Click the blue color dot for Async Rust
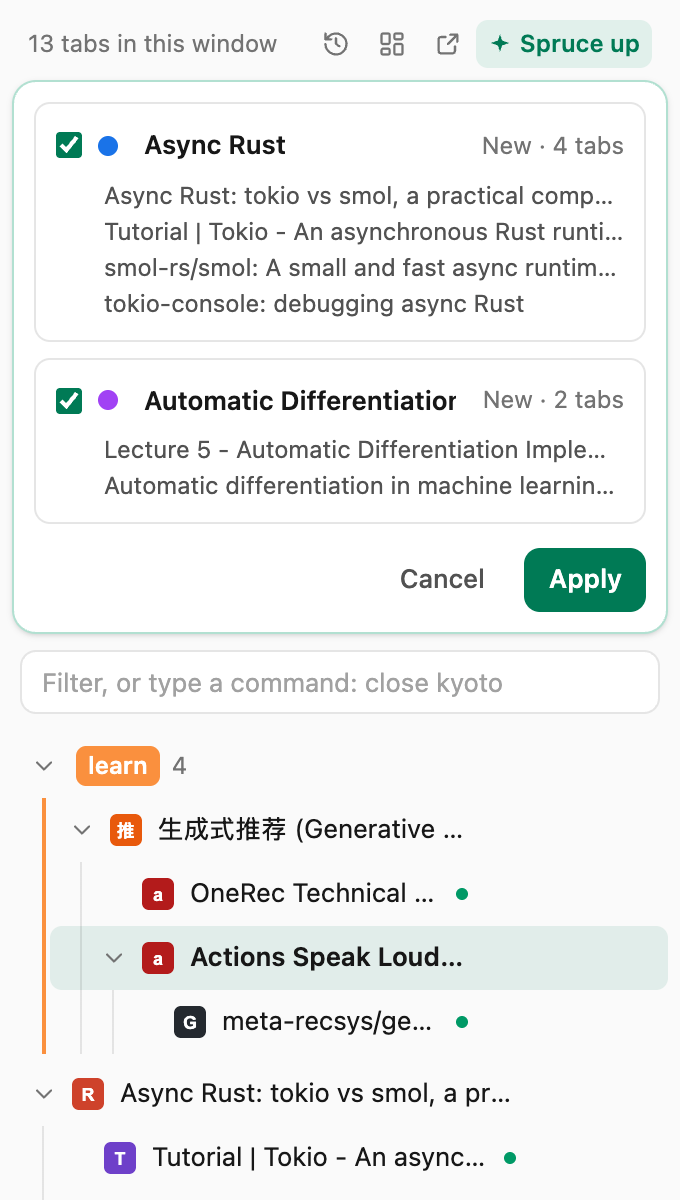 coord(108,146)
